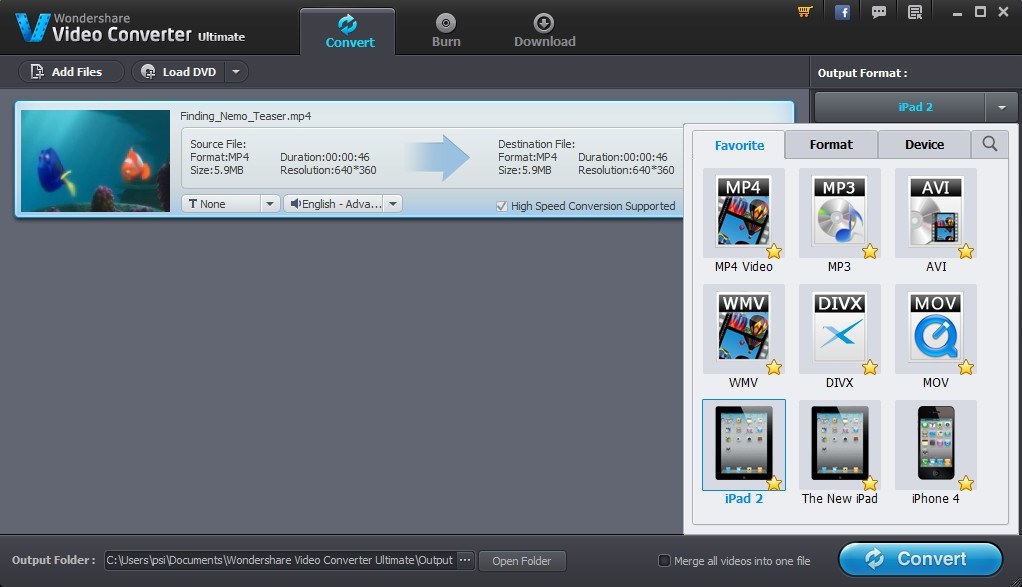Open the Wondershare Facebook page
The height and width of the screenshot is (587, 1022).
tap(842, 11)
